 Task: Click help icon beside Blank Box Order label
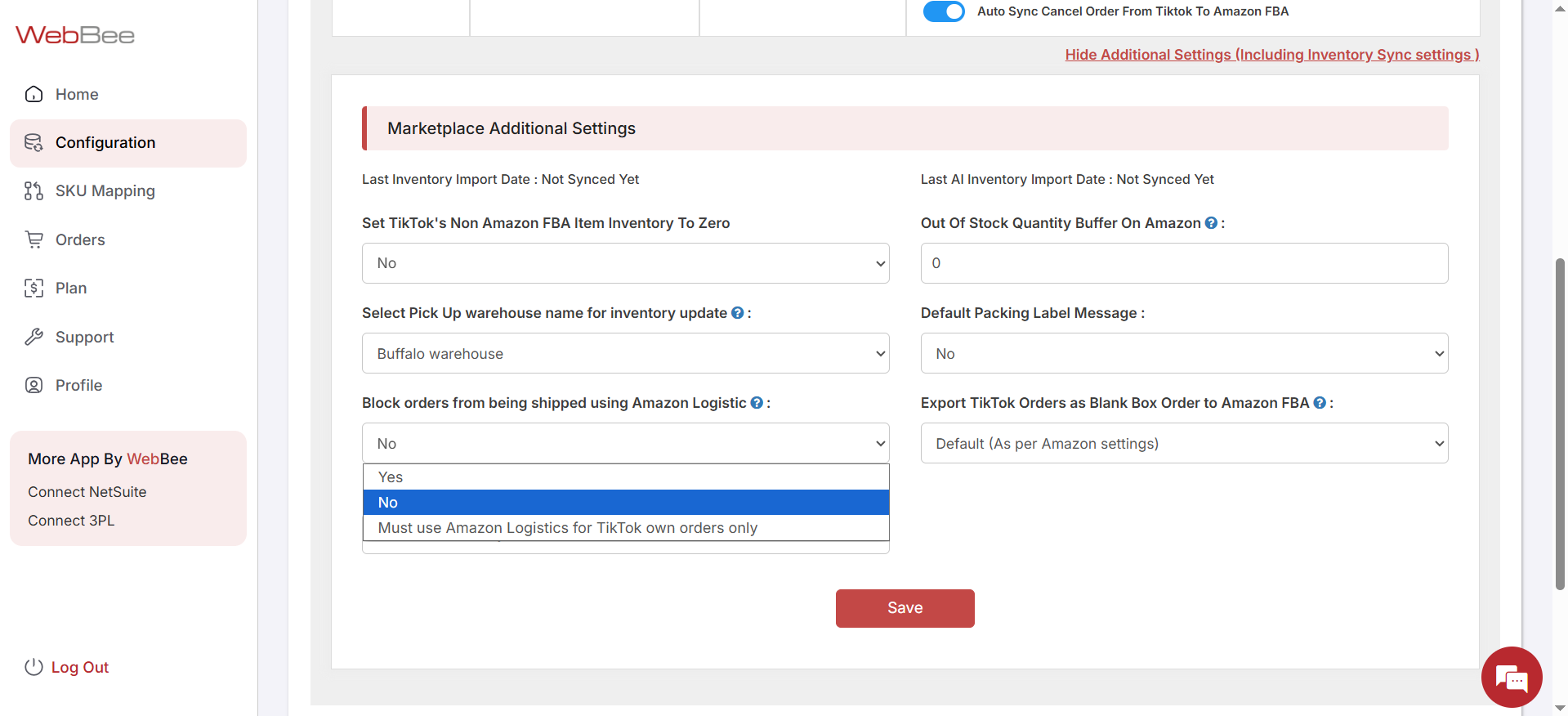1319,403
